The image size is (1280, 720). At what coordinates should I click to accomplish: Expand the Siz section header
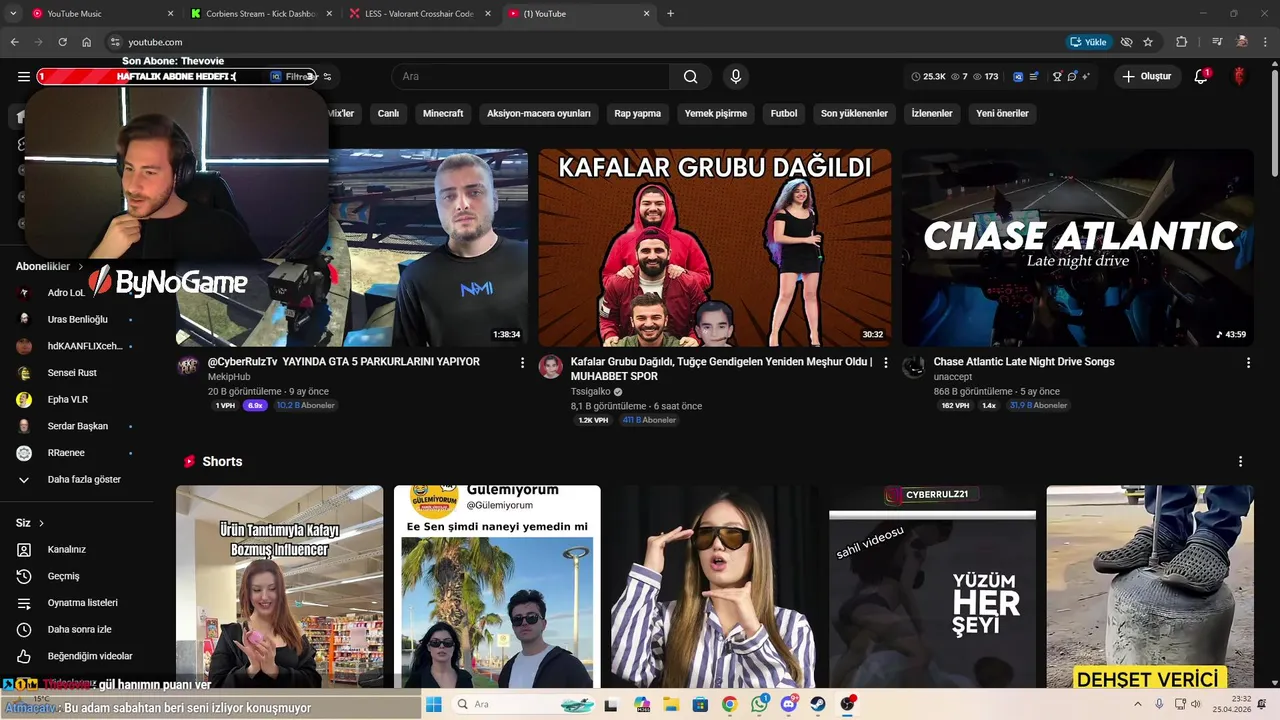[x=30, y=523]
